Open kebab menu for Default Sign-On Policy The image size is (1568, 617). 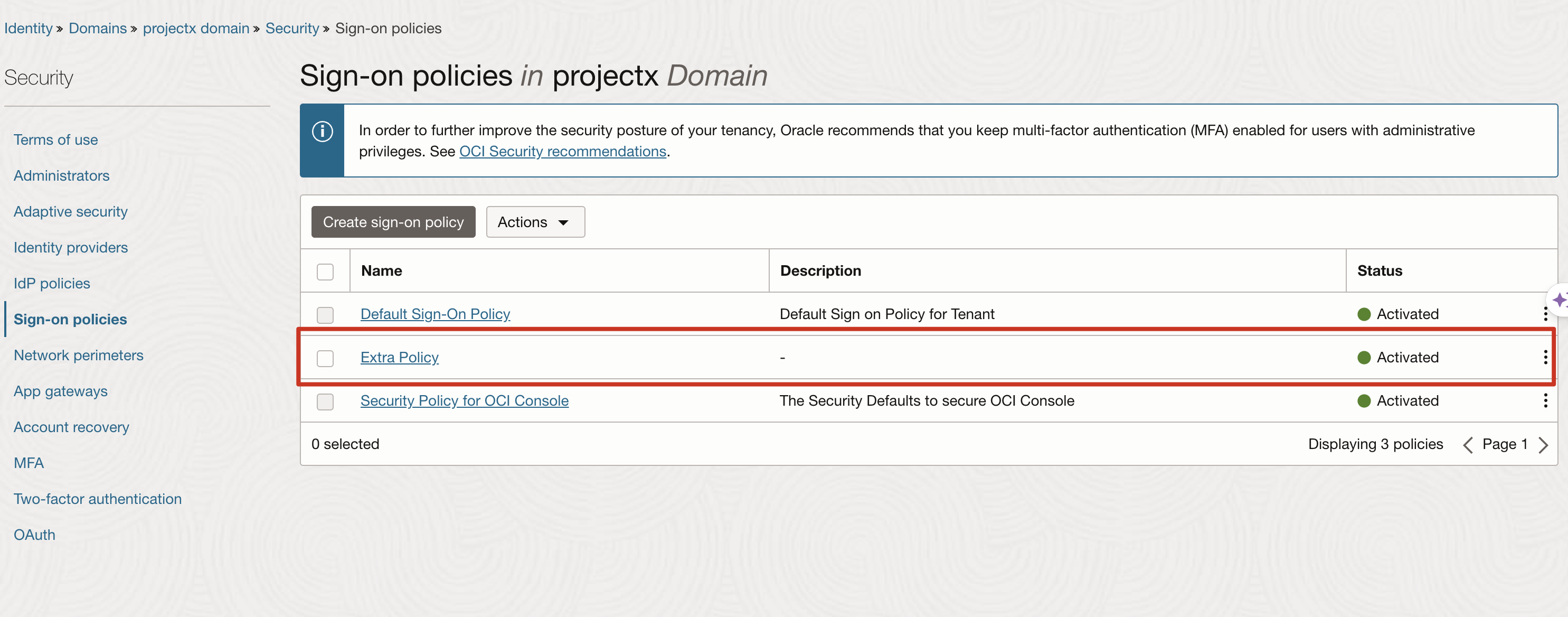(x=1545, y=314)
